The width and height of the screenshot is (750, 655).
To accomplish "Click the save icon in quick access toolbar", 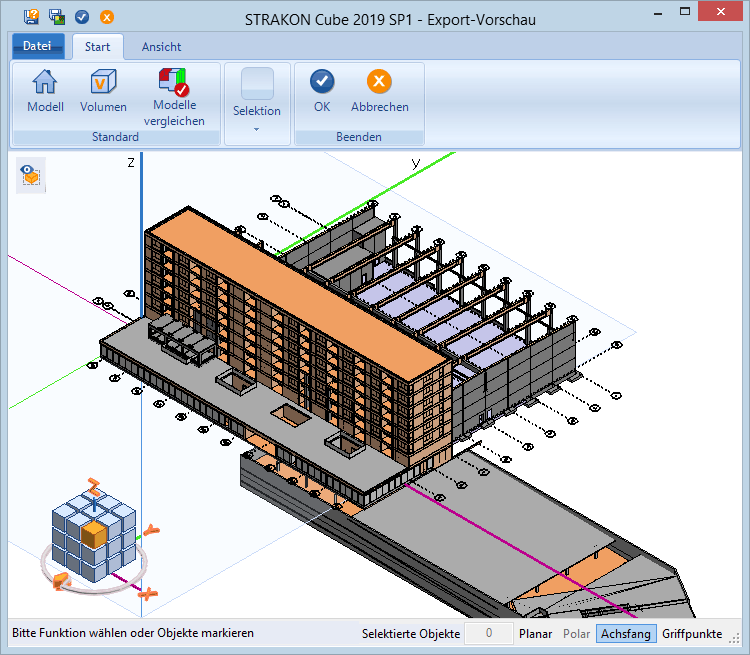I will pos(57,17).
